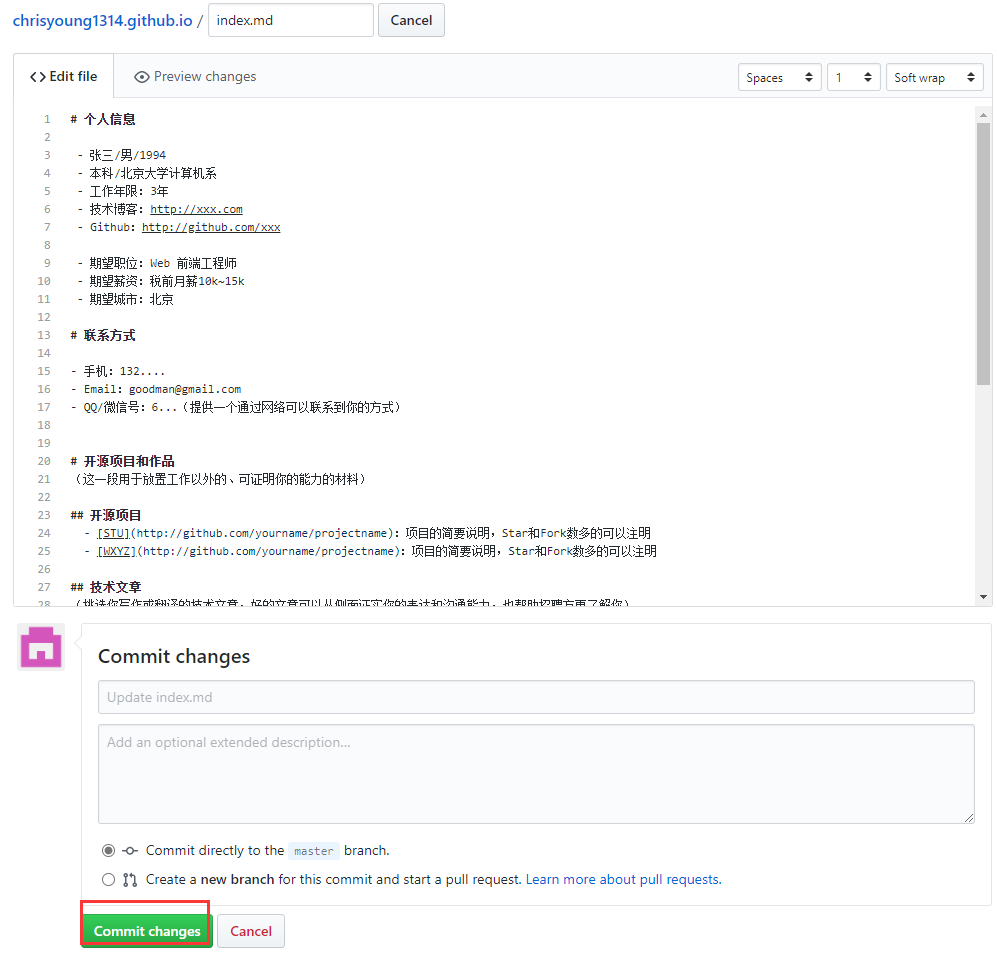
Task: Click the eye icon on Preview changes
Action: click(142, 77)
